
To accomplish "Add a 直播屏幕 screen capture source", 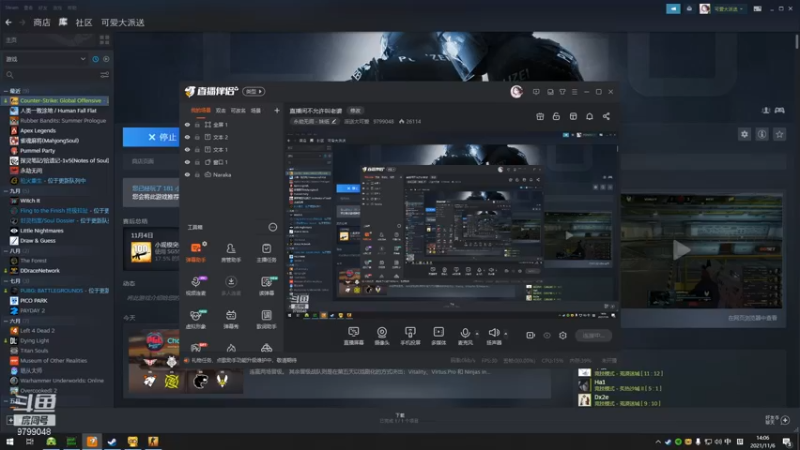I will [x=354, y=336].
